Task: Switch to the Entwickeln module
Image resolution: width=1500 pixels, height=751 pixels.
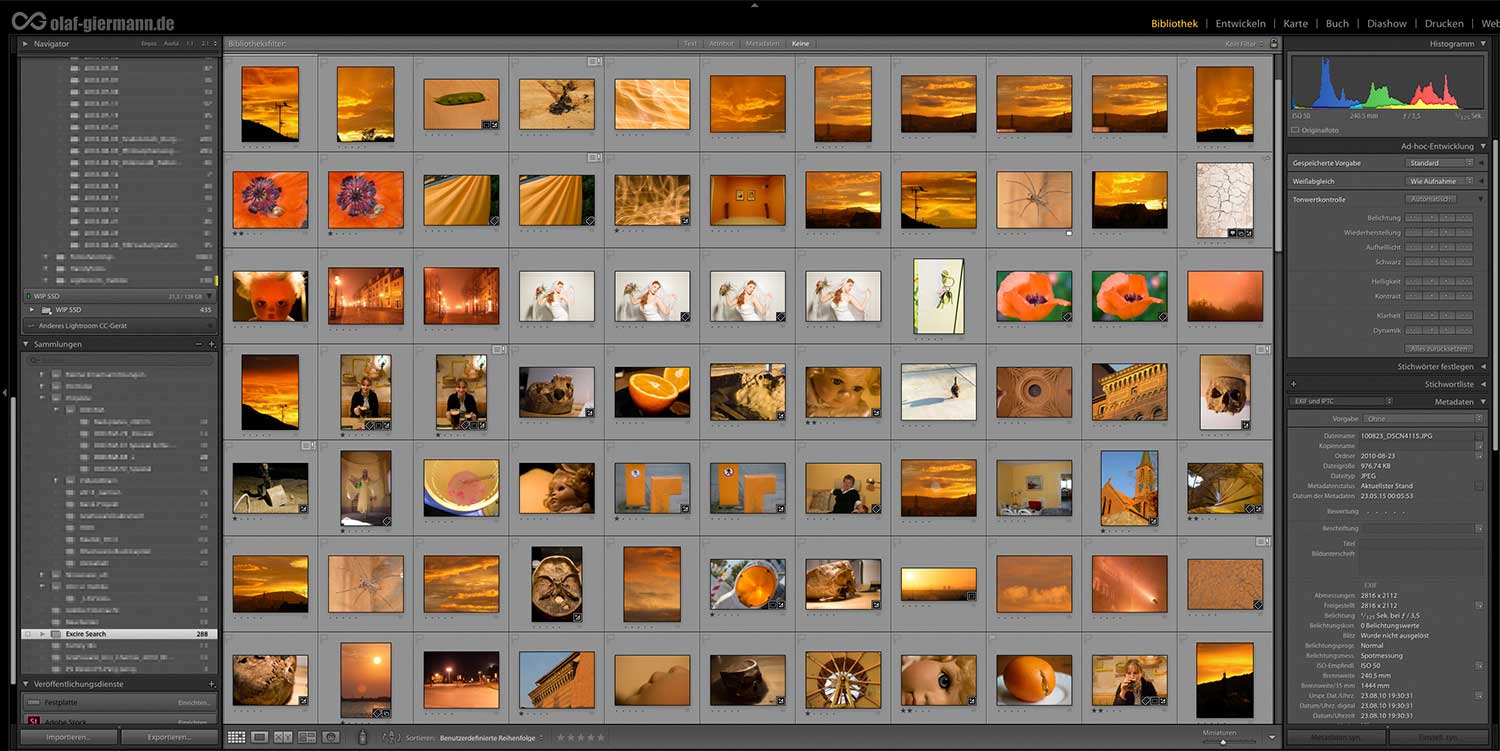Action: coord(1241,23)
